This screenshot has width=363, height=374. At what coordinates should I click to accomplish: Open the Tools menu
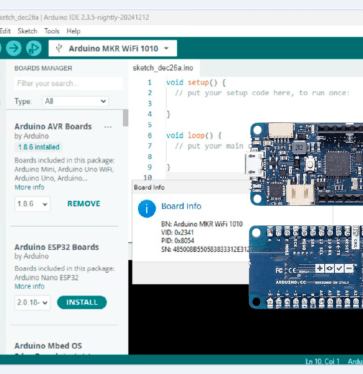(52, 31)
